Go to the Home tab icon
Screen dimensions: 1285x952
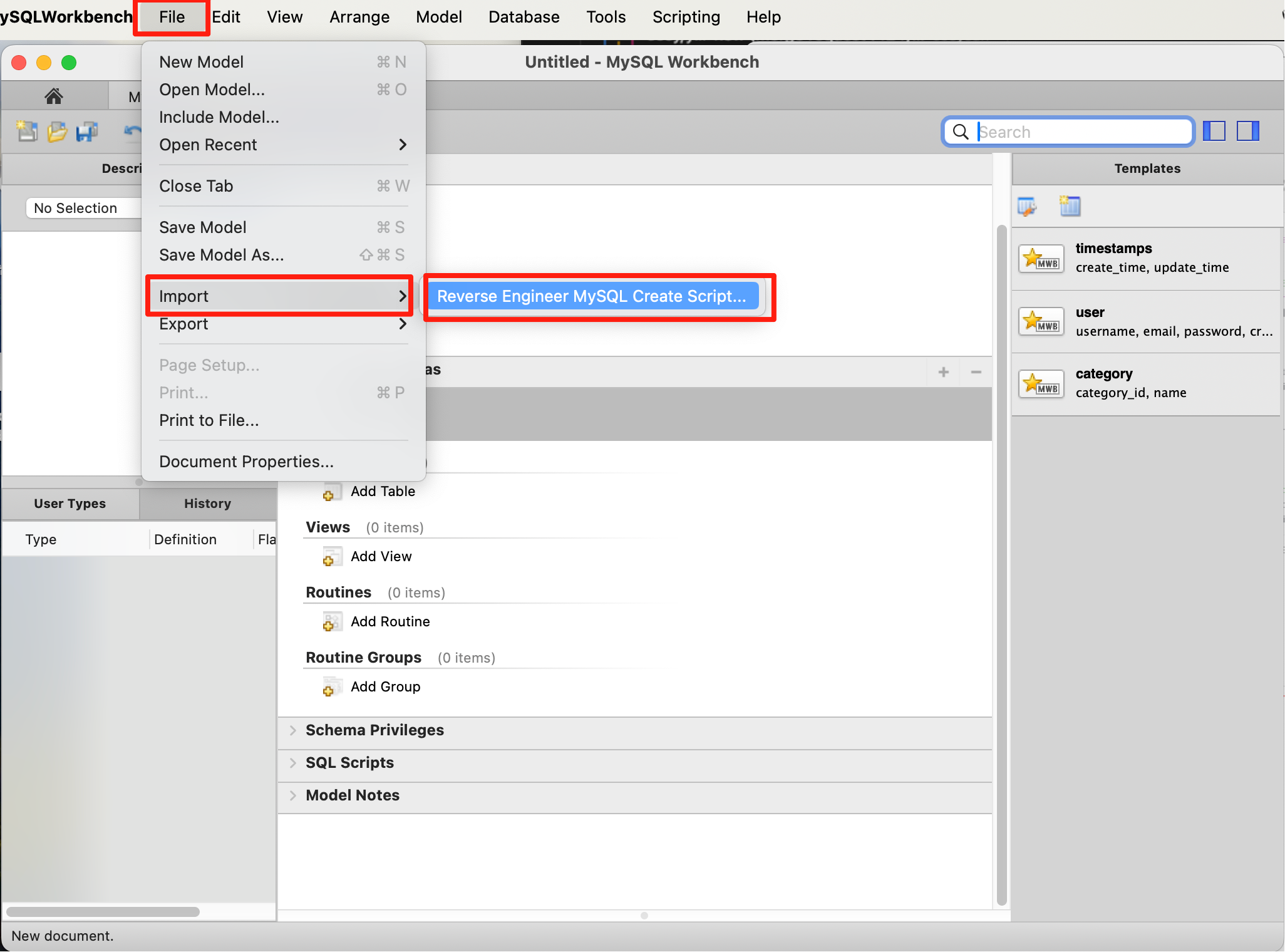click(54, 96)
